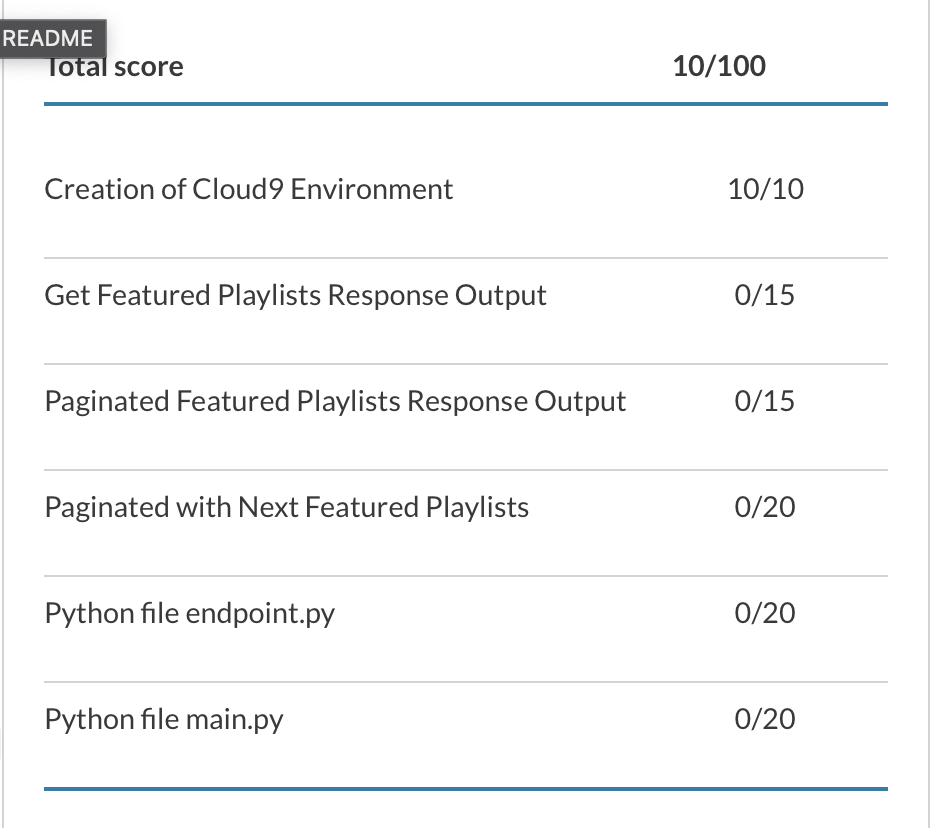This screenshot has height=828, width=932.
Task: Select the 10/100 total score value
Action: click(719, 66)
